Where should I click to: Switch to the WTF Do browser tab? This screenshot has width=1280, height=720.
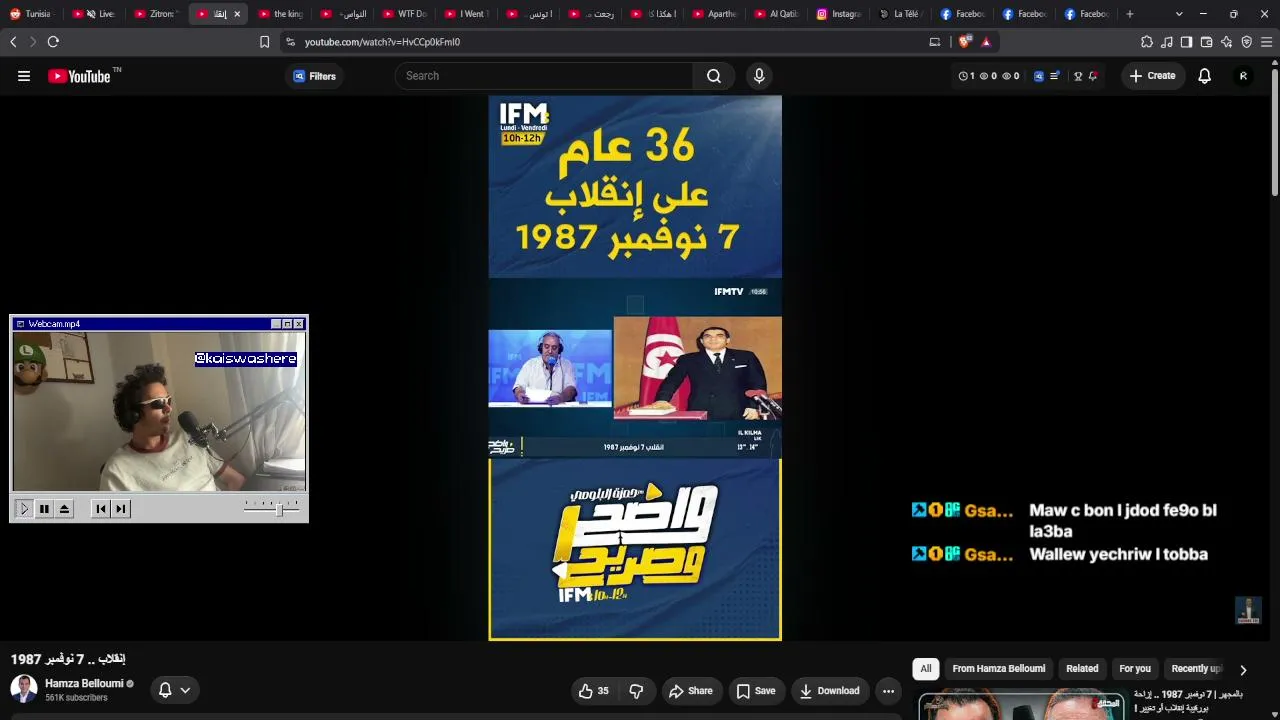coord(405,14)
